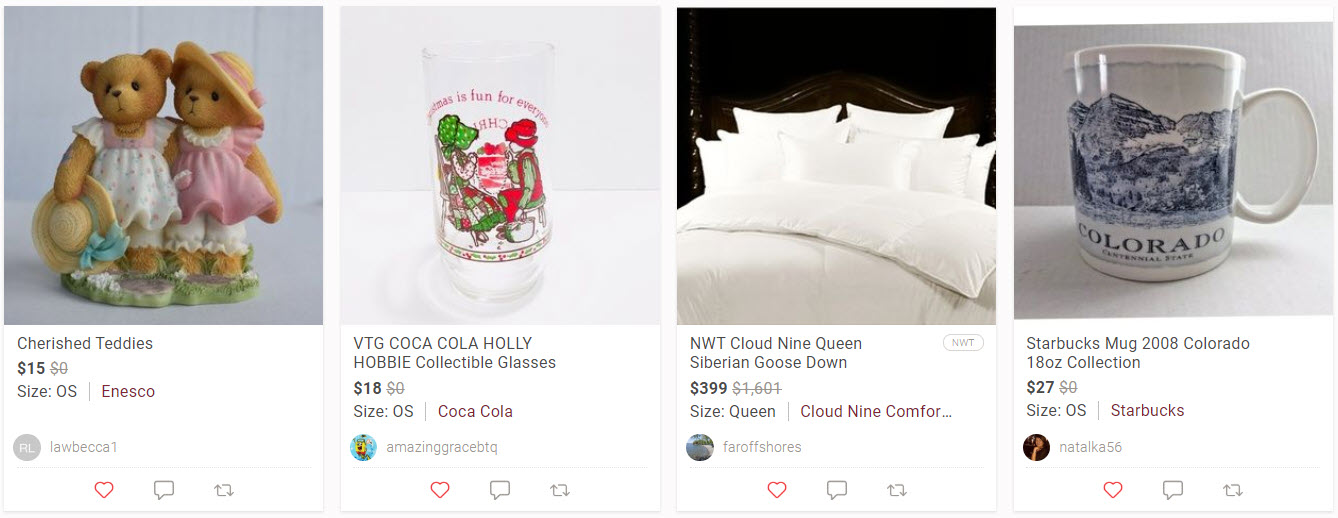Like the Starbucks Colorado mug listing

coord(1113,490)
